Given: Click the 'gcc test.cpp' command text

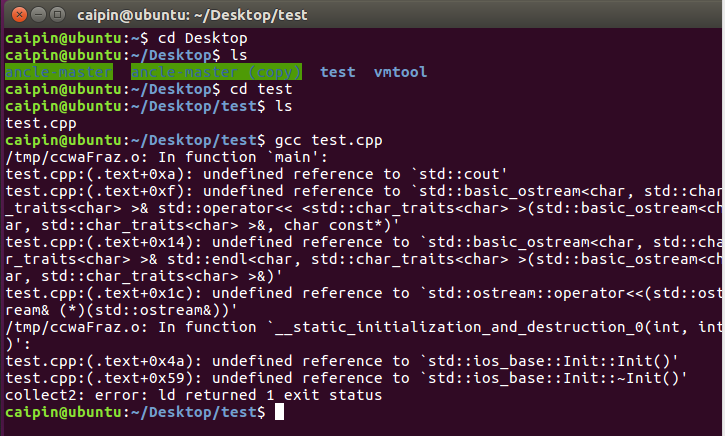Looking at the screenshot, I should pos(328,140).
